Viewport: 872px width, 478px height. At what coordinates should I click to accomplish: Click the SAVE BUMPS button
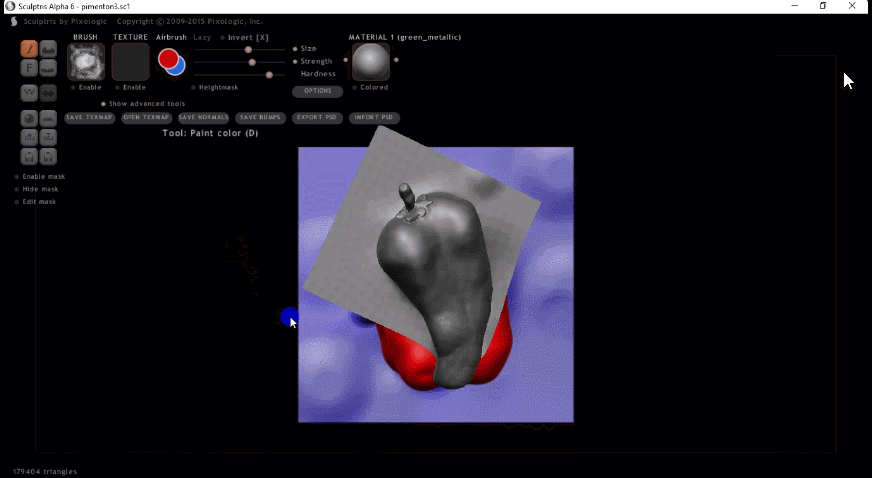click(260, 118)
